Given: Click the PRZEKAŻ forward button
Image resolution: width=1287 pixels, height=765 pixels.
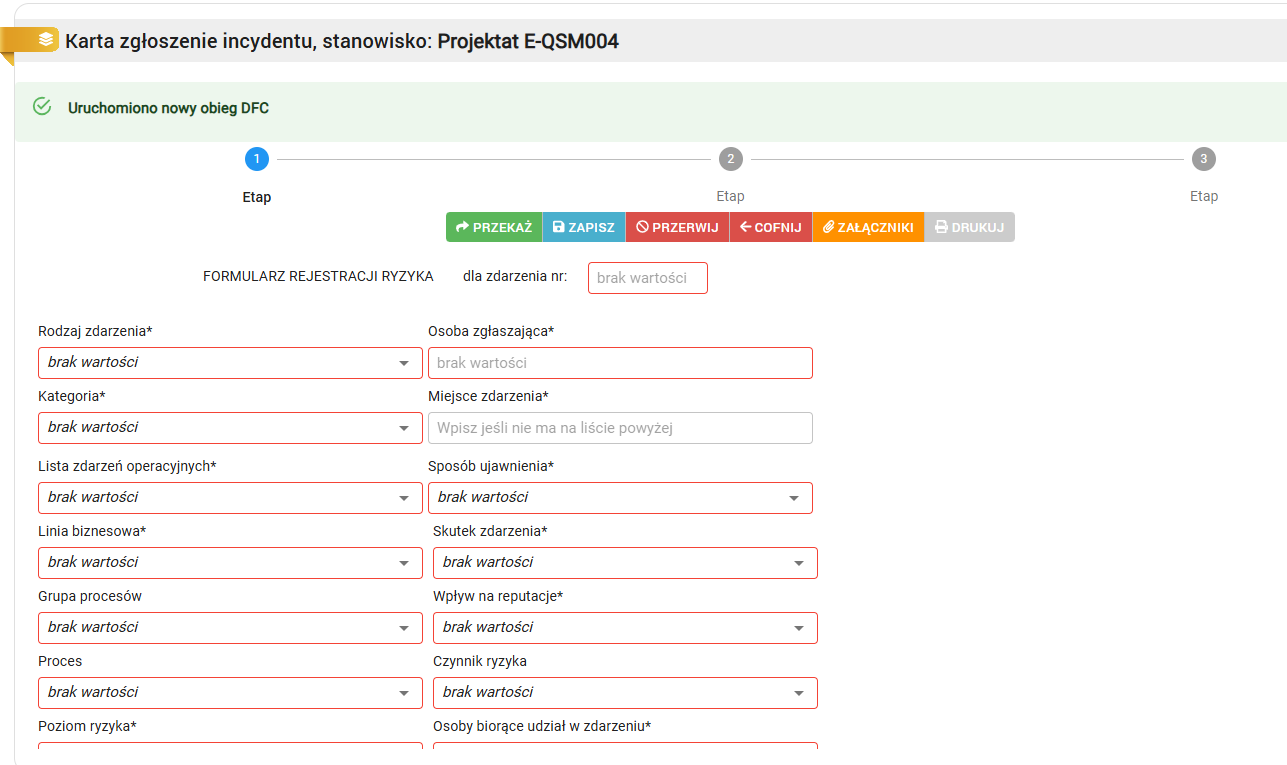Looking at the screenshot, I should [x=494, y=227].
